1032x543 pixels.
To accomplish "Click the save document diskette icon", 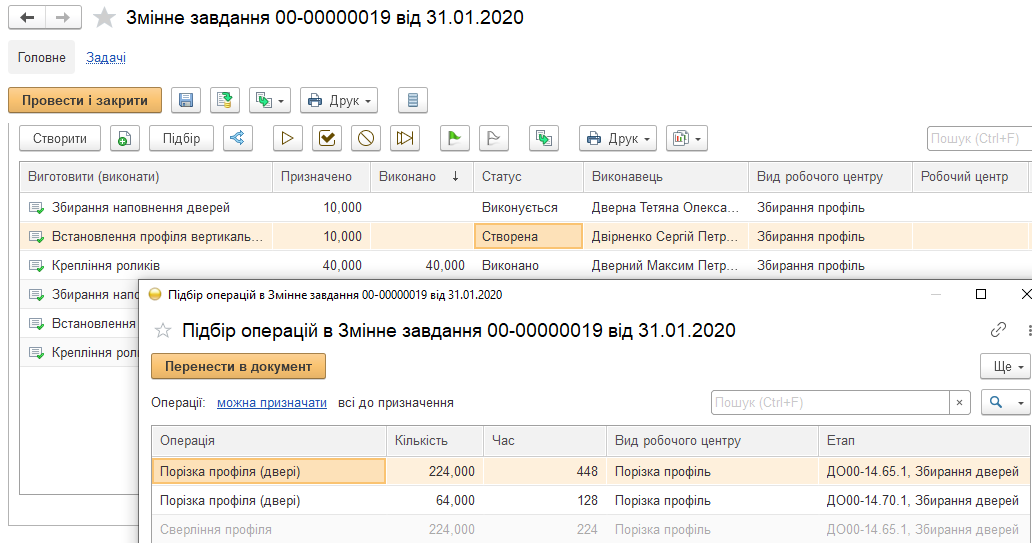I will point(186,100).
